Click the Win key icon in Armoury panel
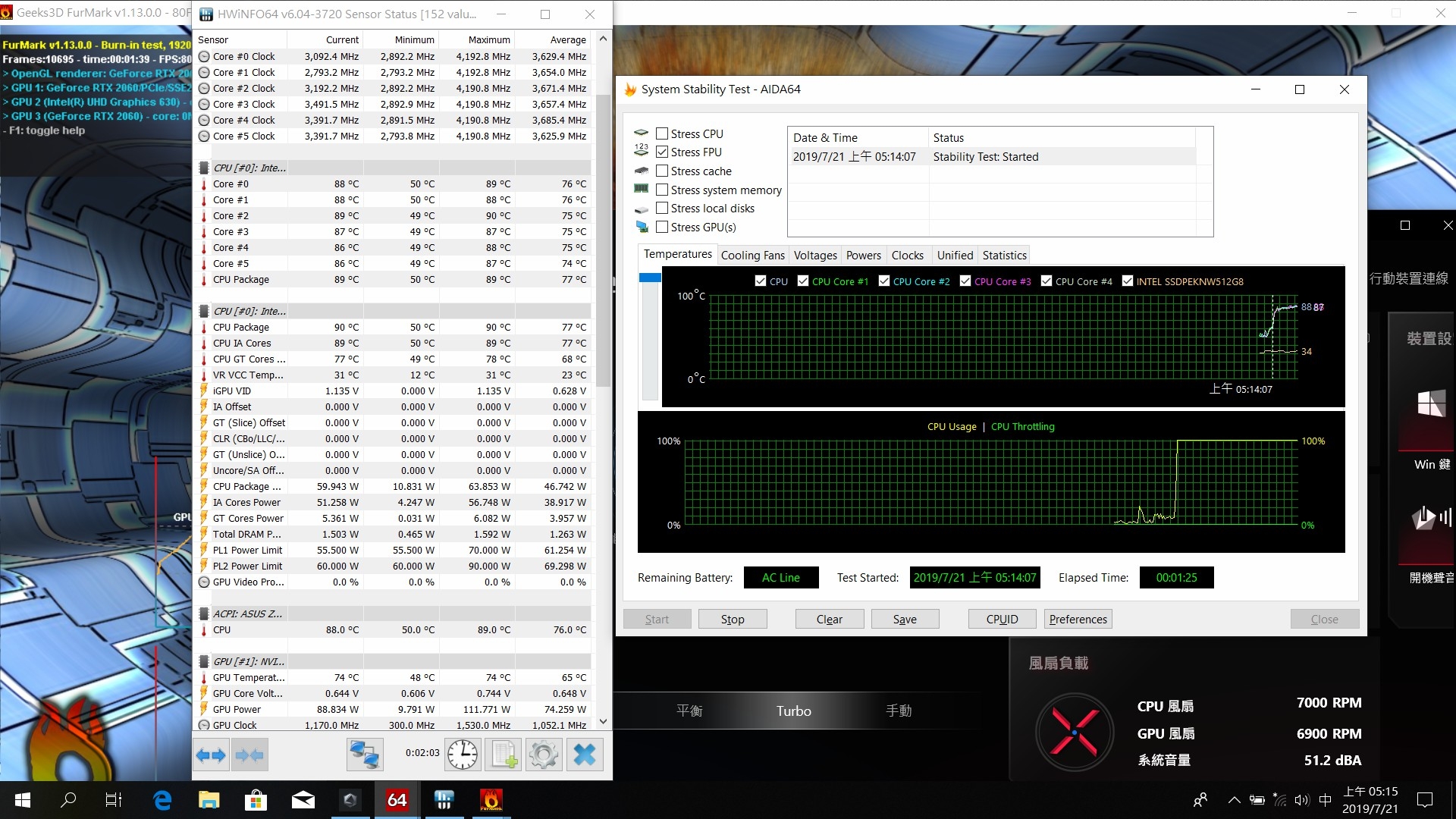 1432,403
